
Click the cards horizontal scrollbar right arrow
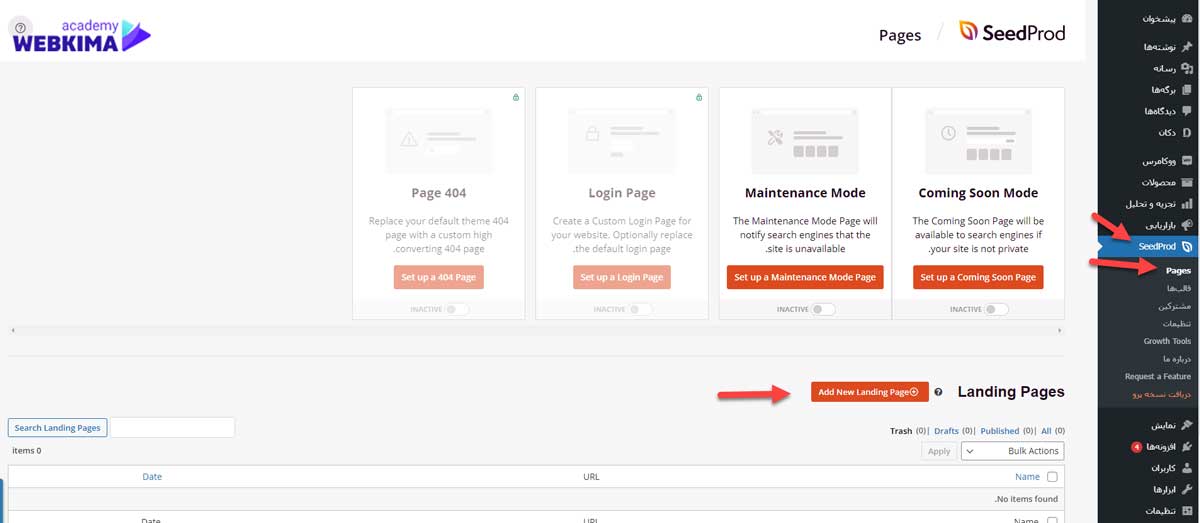pyautogui.click(x=1060, y=330)
